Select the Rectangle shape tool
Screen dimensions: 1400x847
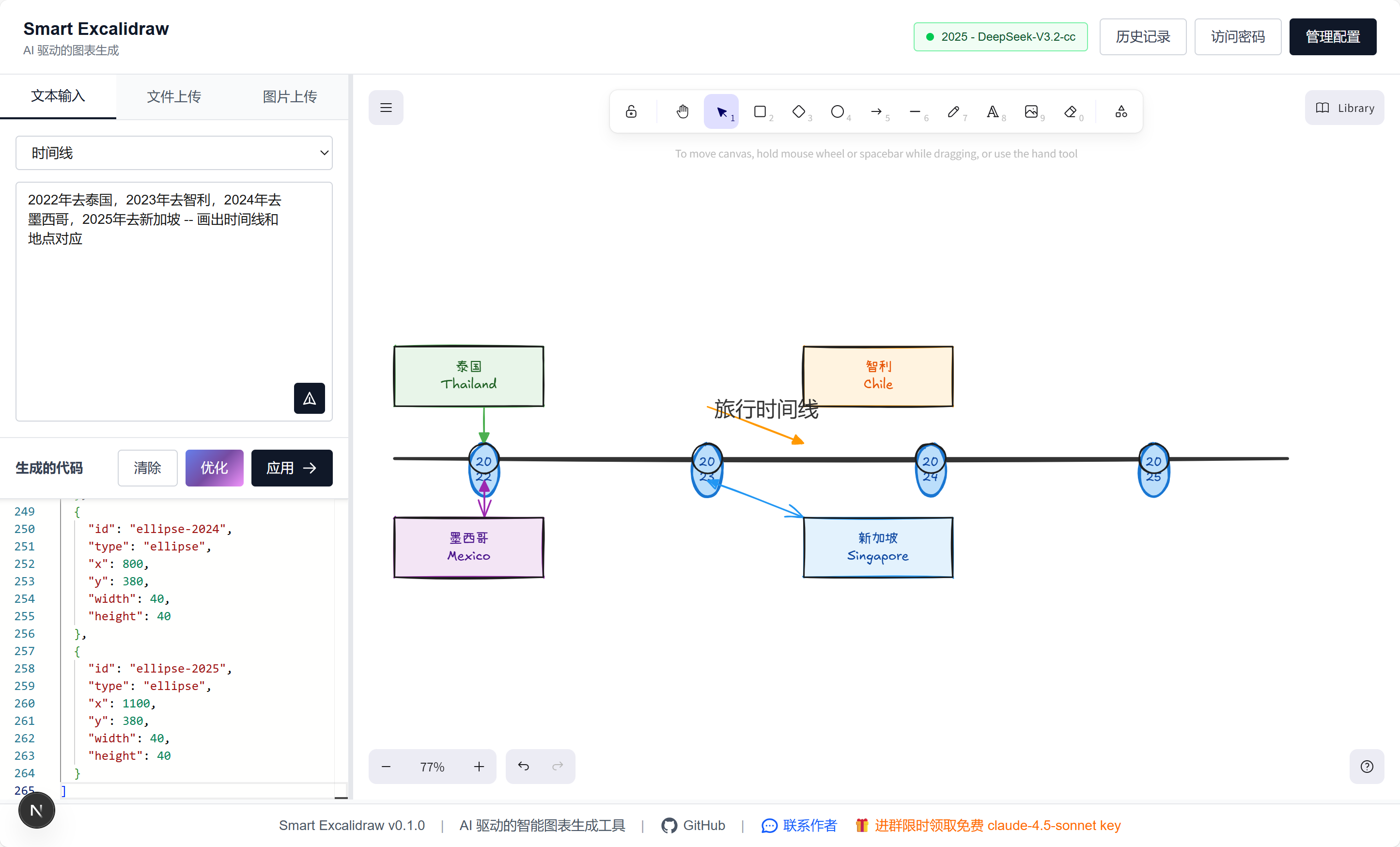pos(760,111)
